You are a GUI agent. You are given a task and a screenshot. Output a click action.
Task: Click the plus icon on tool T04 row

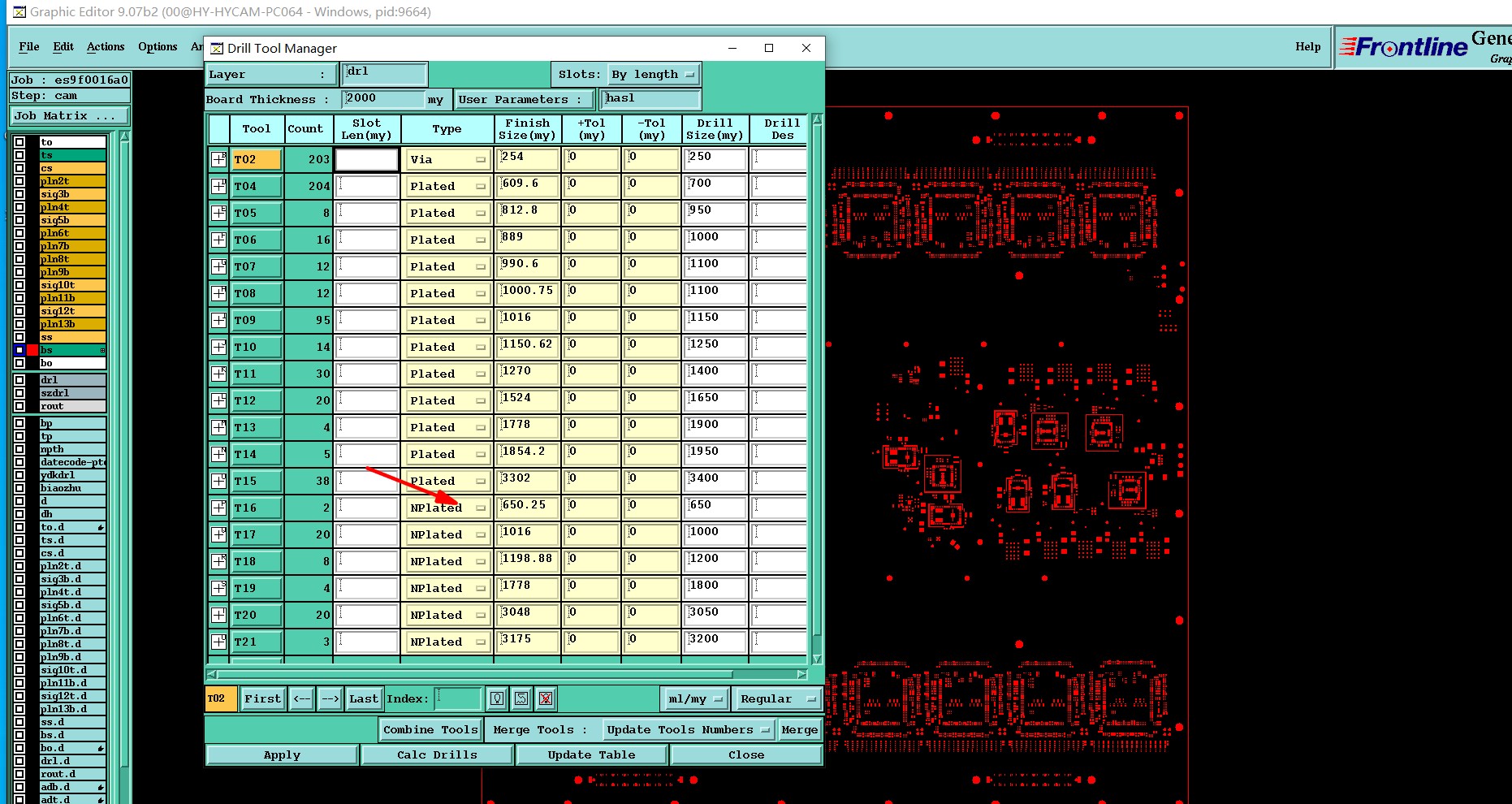coord(219,186)
